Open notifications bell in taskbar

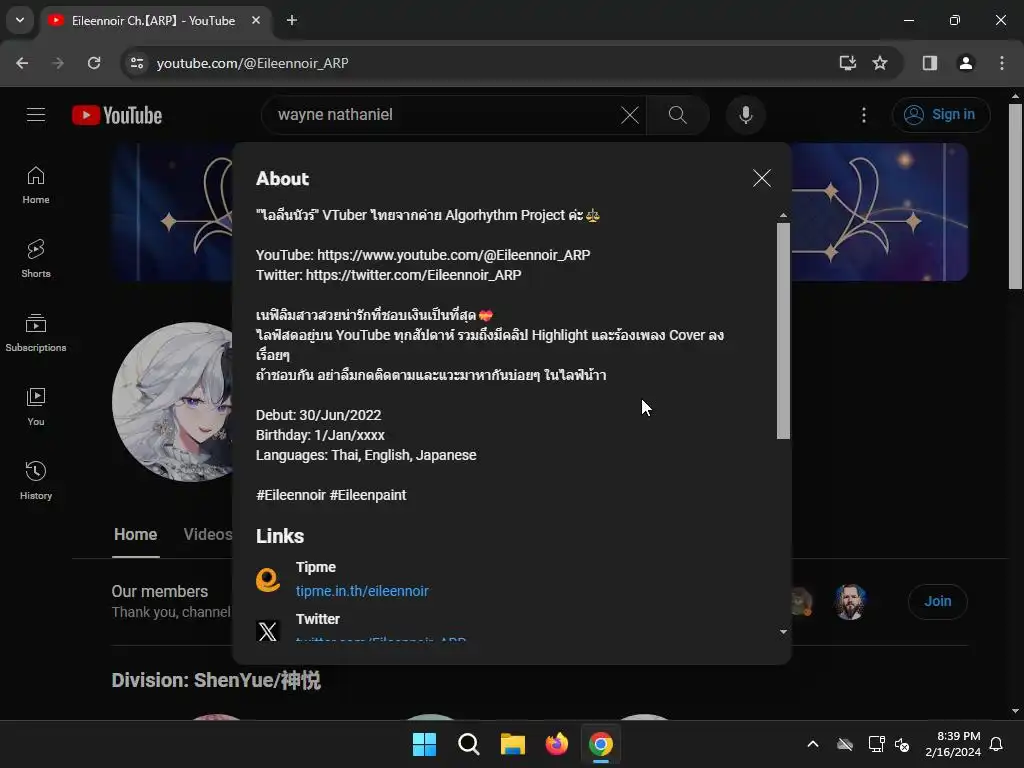[997, 744]
